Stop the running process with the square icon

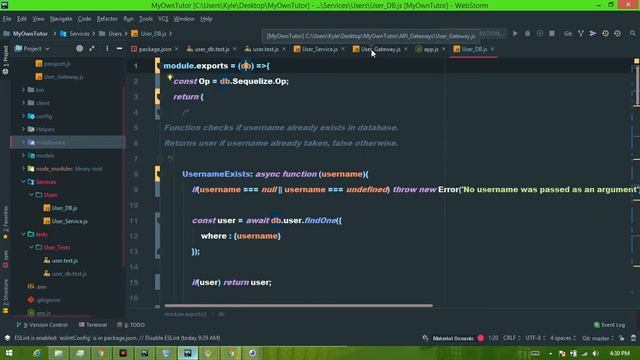tap(552, 33)
